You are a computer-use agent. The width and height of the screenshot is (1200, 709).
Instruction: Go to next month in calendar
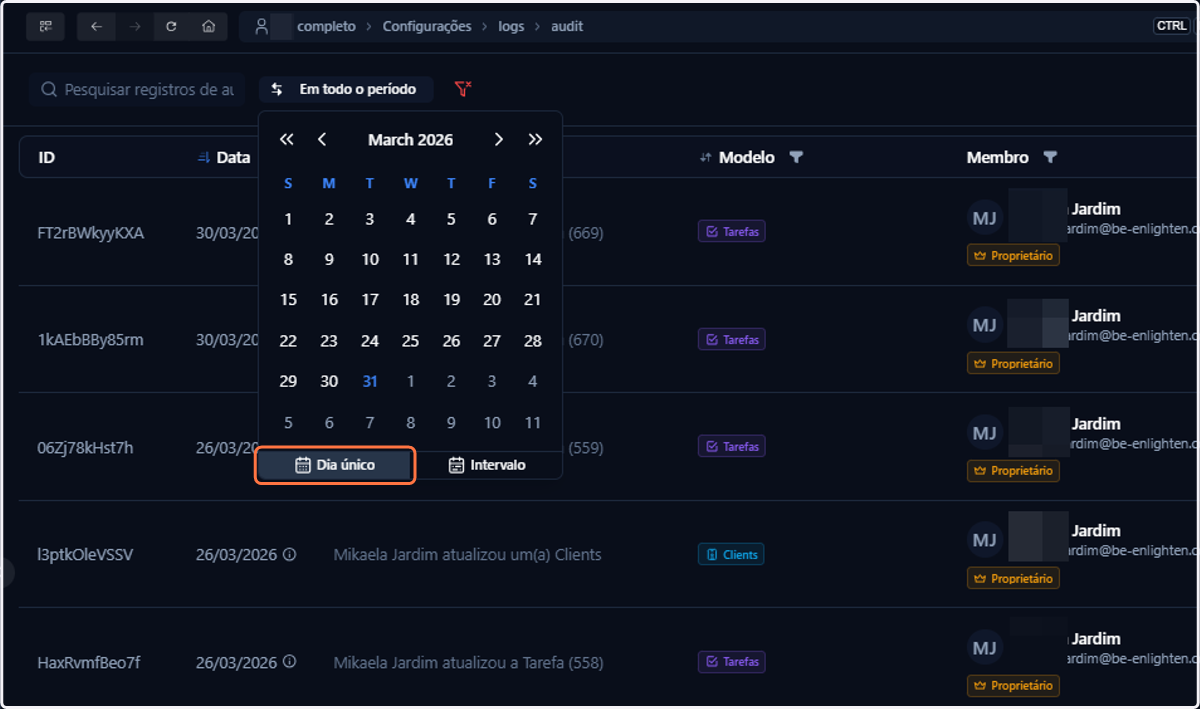498,140
